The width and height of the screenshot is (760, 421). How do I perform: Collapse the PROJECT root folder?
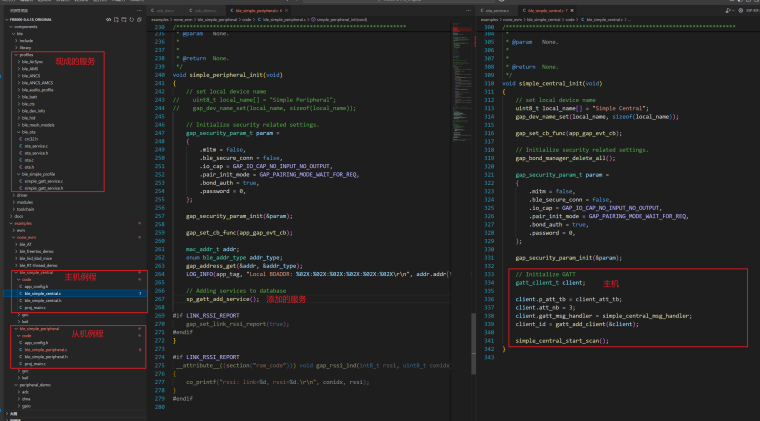(32, 19)
